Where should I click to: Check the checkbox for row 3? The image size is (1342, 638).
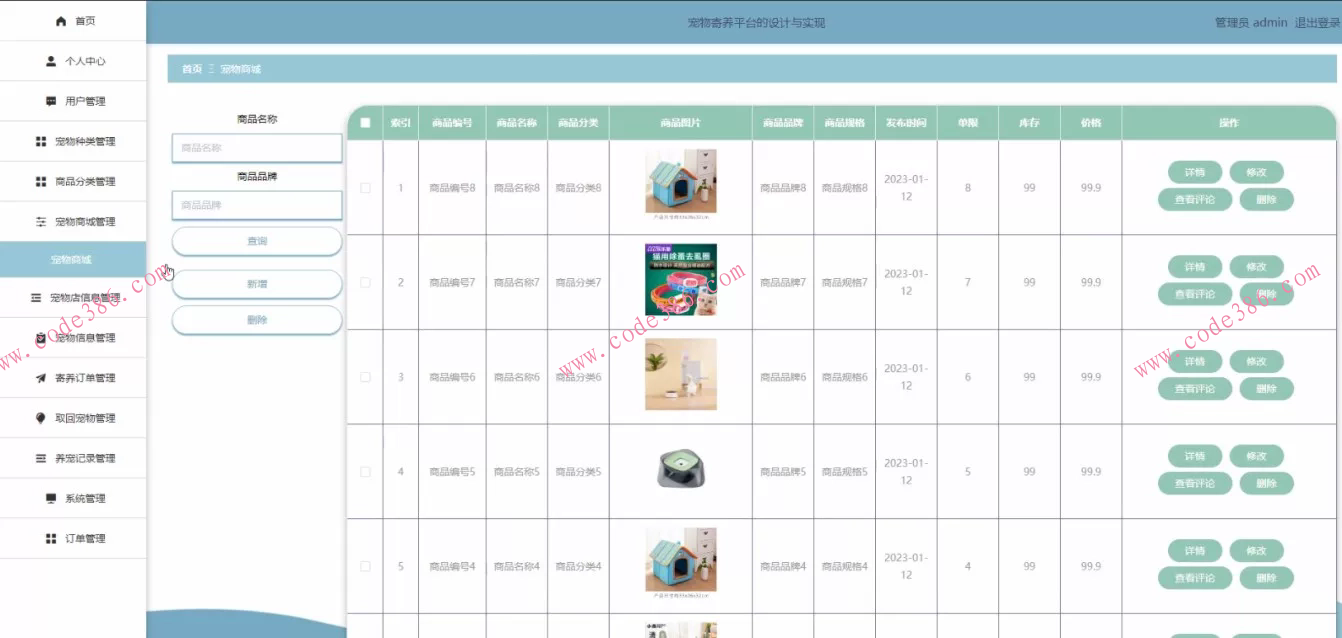coord(365,377)
